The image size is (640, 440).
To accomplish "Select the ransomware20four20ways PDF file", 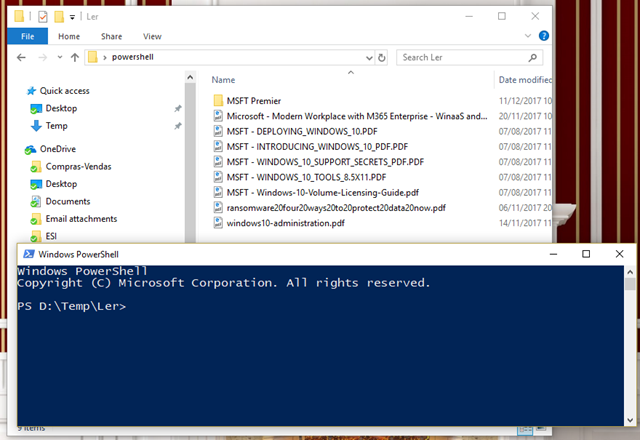I will 336,208.
